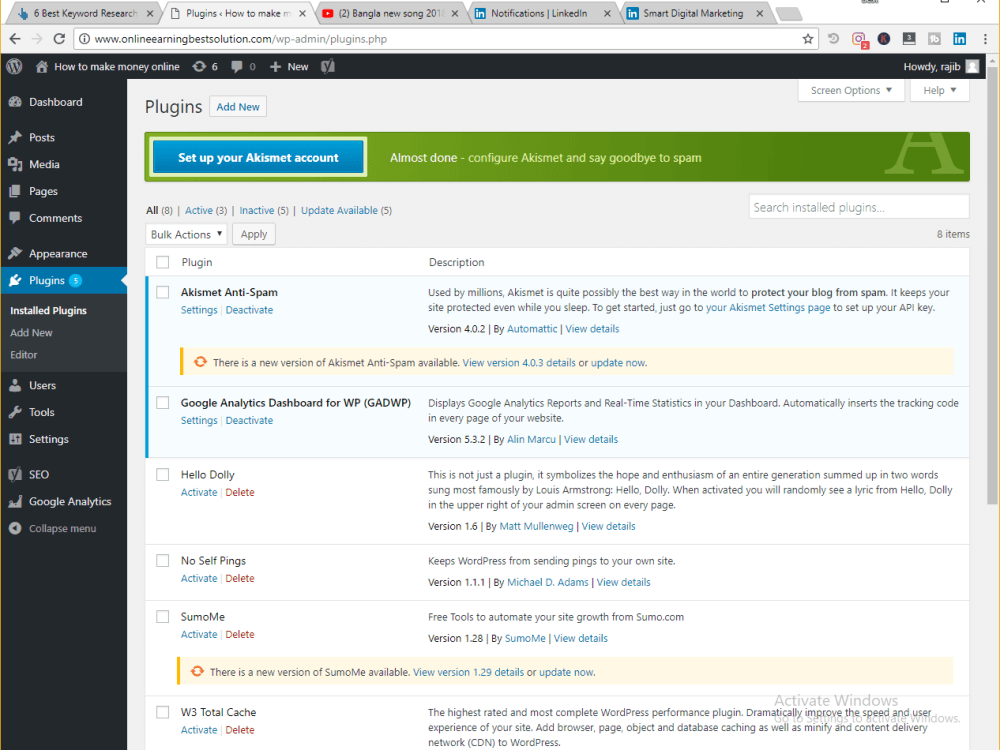The image size is (1000, 750).
Task: Check the Akismet Anti-Spam checkbox
Action: pyautogui.click(x=163, y=292)
